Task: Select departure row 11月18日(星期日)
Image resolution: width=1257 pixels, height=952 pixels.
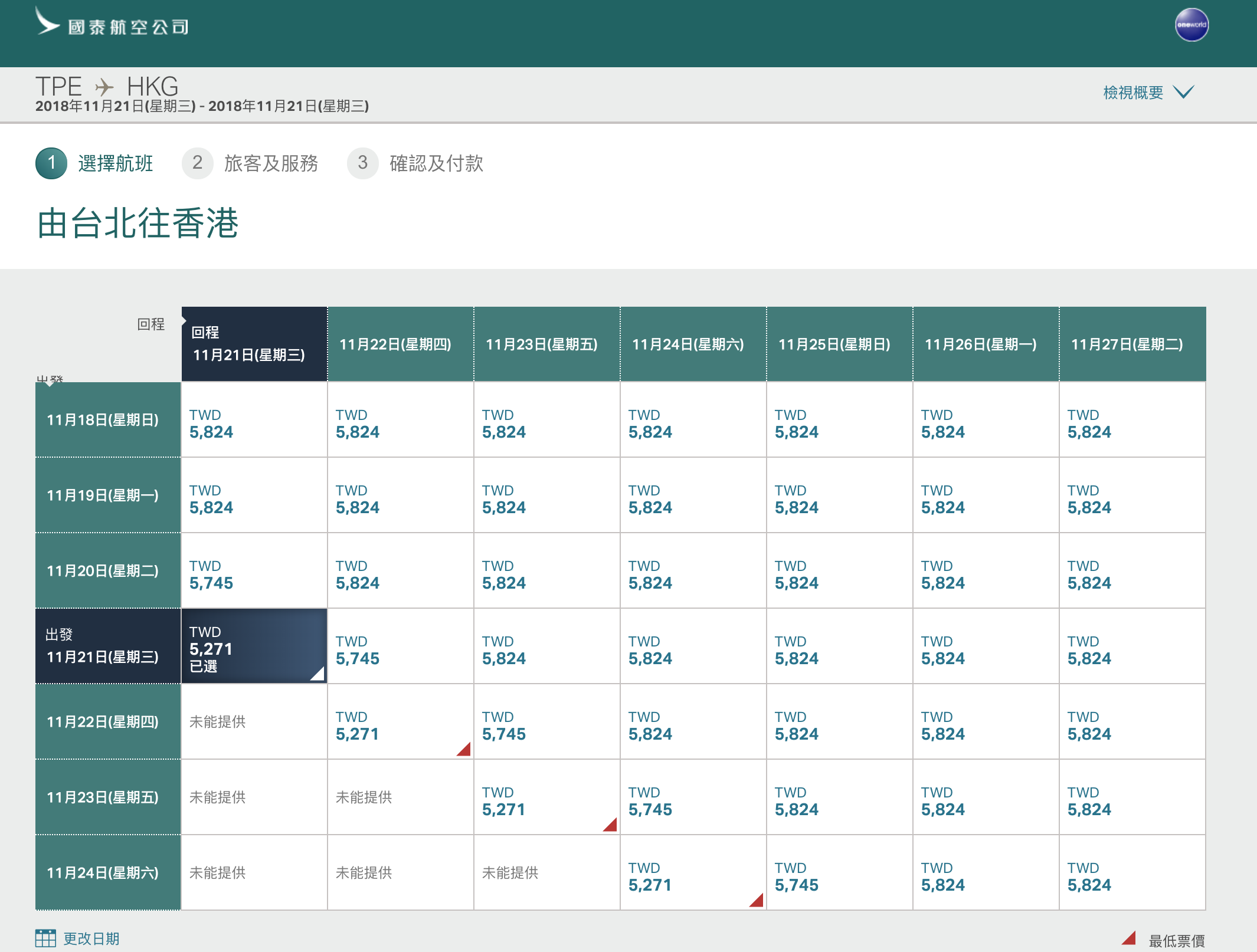Action: coord(108,419)
